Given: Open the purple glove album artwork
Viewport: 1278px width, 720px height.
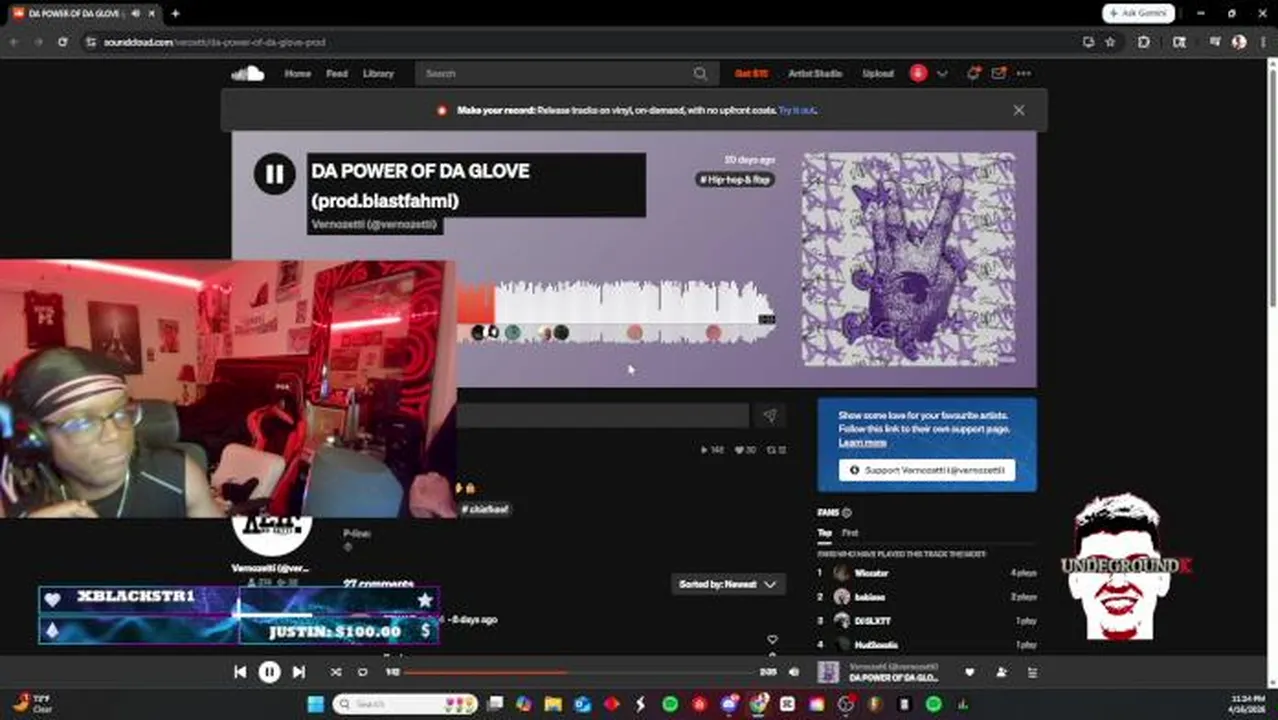Looking at the screenshot, I should [908, 259].
